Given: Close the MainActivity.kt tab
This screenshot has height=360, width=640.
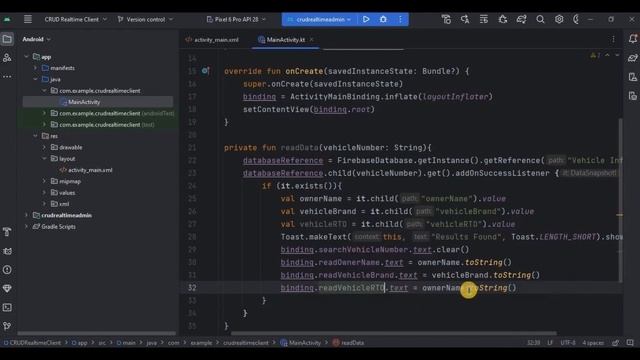Looking at the screenshot, I should tap(312, 40).
